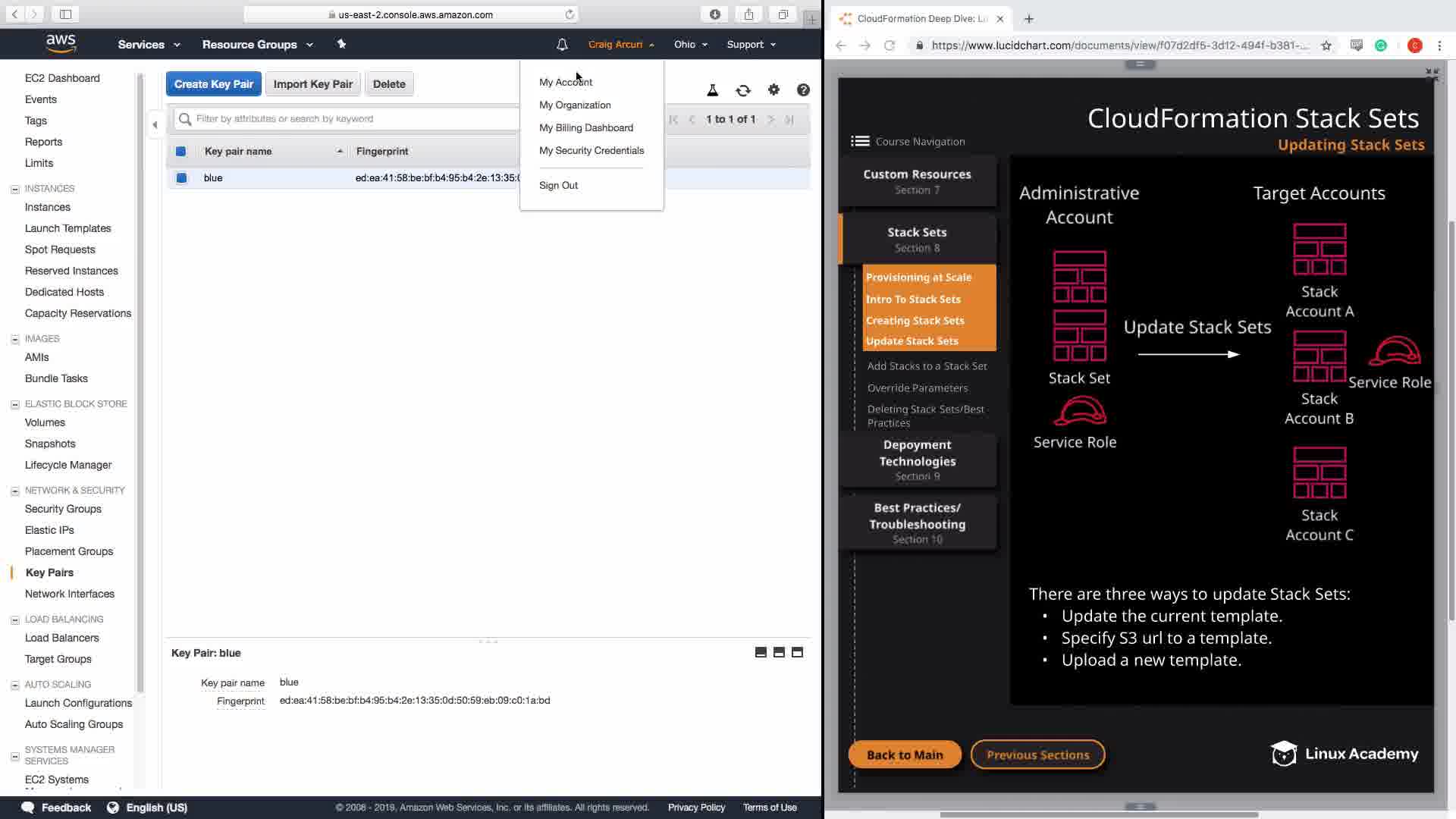This screenshot has width=1456, height=819.
Task: Choose Sign Out from account menu
Action: (x=558, y=186)
